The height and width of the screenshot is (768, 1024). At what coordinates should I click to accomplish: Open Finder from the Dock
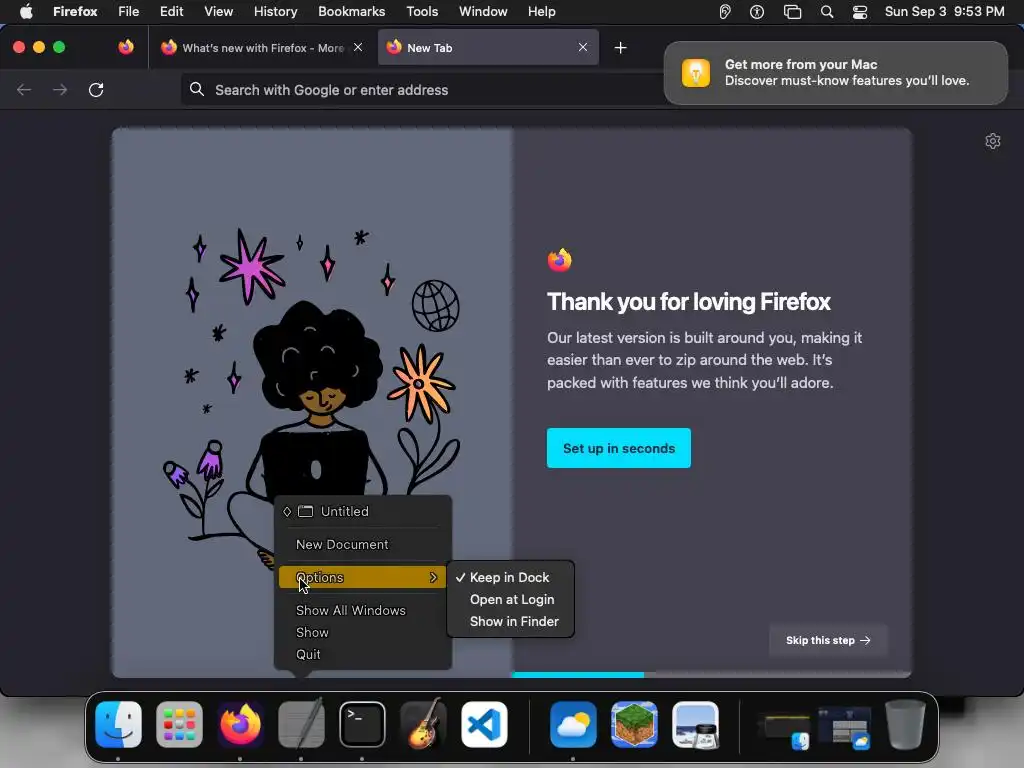pyautogui.click(x=118, y=725)
